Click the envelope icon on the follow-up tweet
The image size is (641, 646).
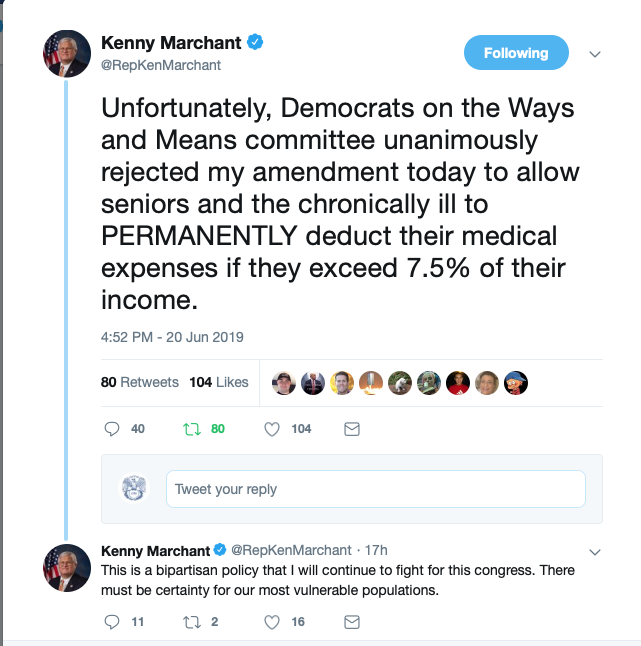351,622
